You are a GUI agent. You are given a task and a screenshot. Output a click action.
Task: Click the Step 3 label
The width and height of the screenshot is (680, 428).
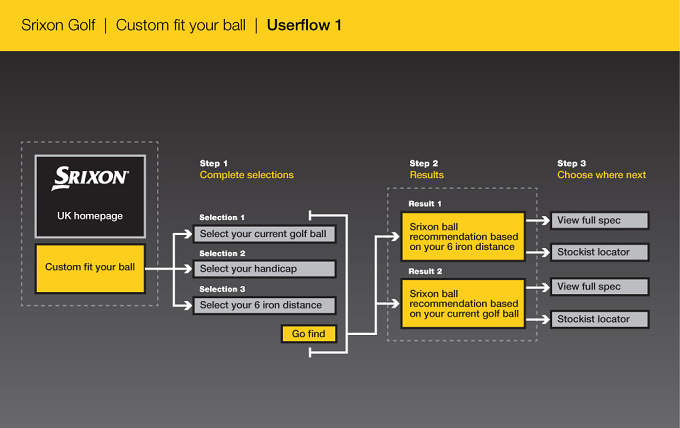click(572, 163)
